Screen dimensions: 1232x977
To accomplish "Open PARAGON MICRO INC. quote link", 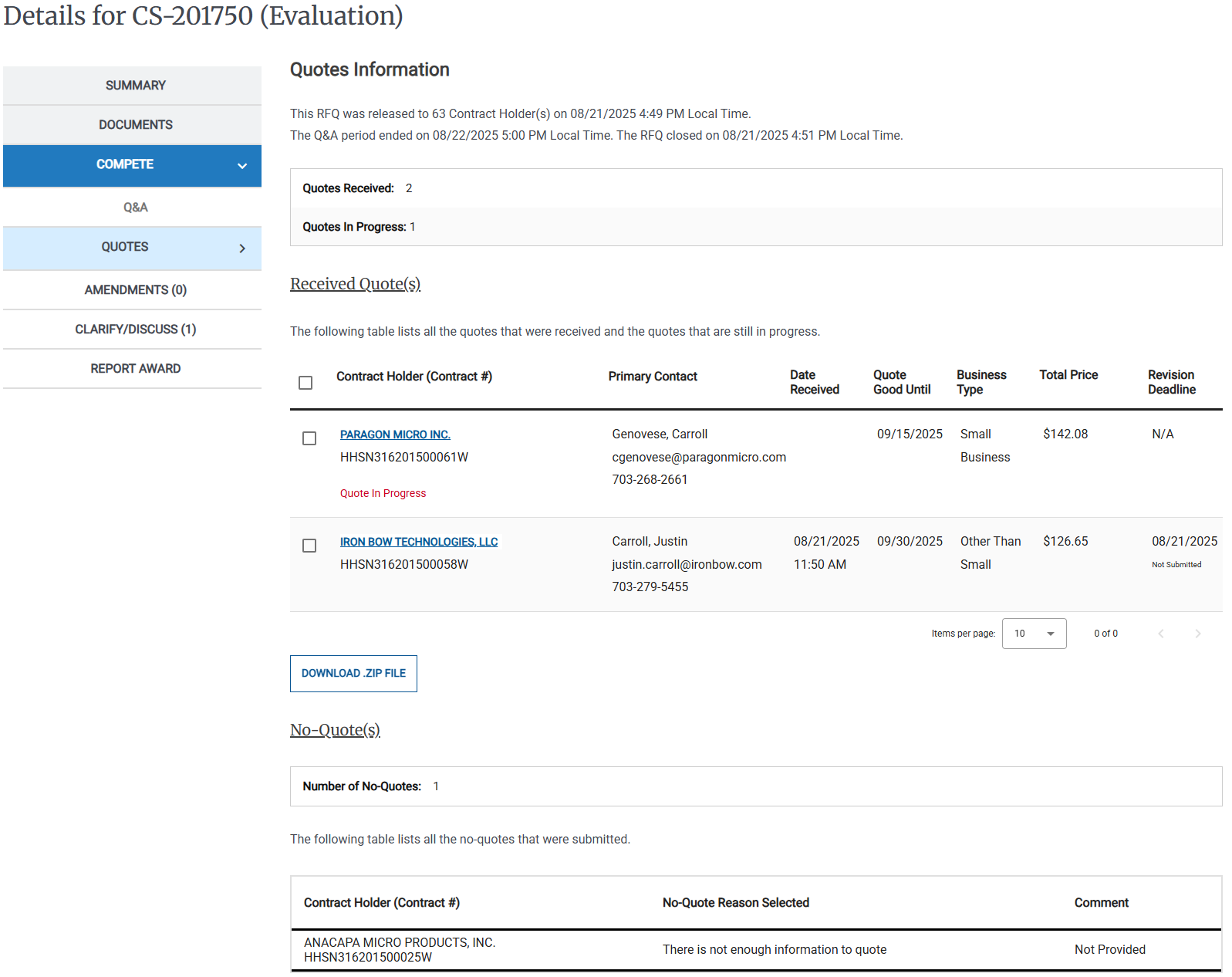I will 395,434.
